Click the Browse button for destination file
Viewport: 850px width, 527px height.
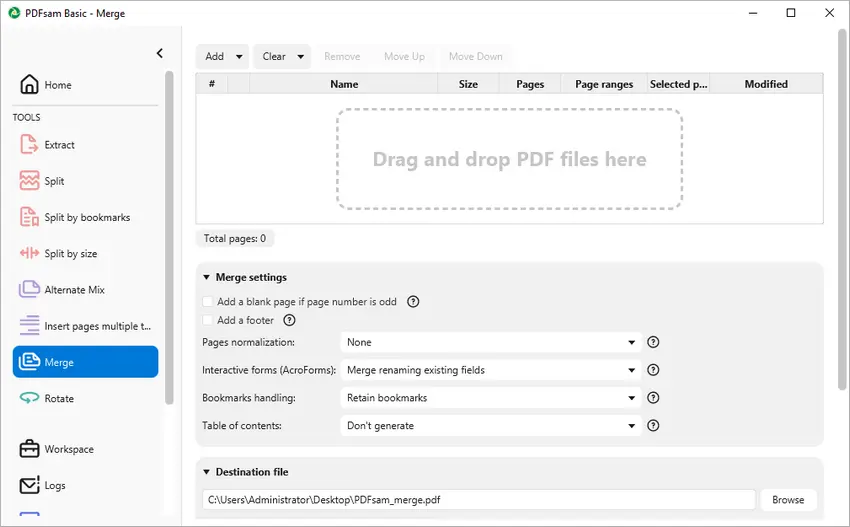coord(788,499)
